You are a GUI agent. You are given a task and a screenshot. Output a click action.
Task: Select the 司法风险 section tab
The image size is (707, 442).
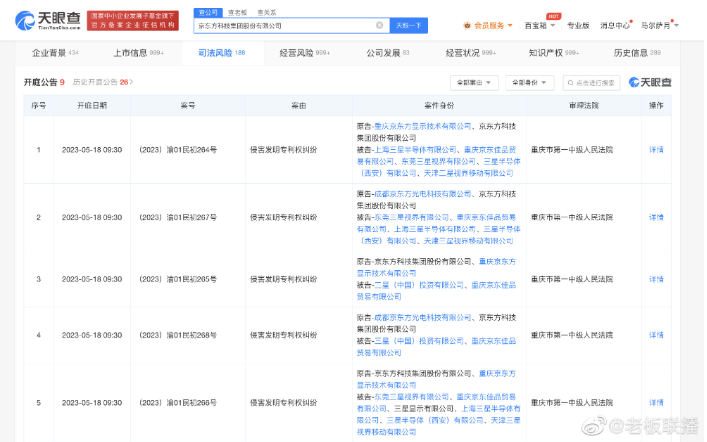[x=222, y=53]
